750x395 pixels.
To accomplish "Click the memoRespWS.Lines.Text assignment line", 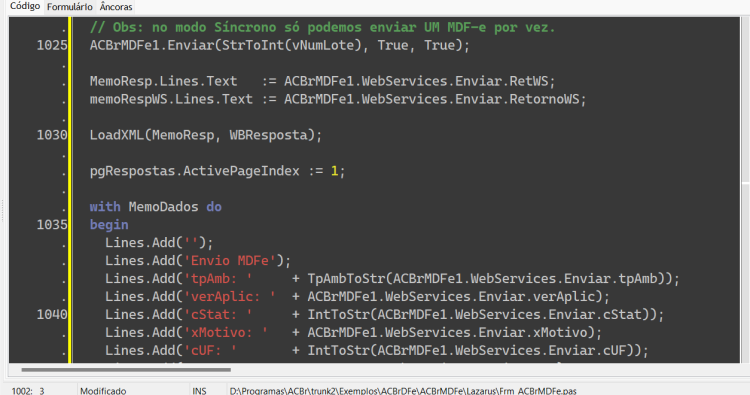I will pyautogui.click(x=338, y=99).
